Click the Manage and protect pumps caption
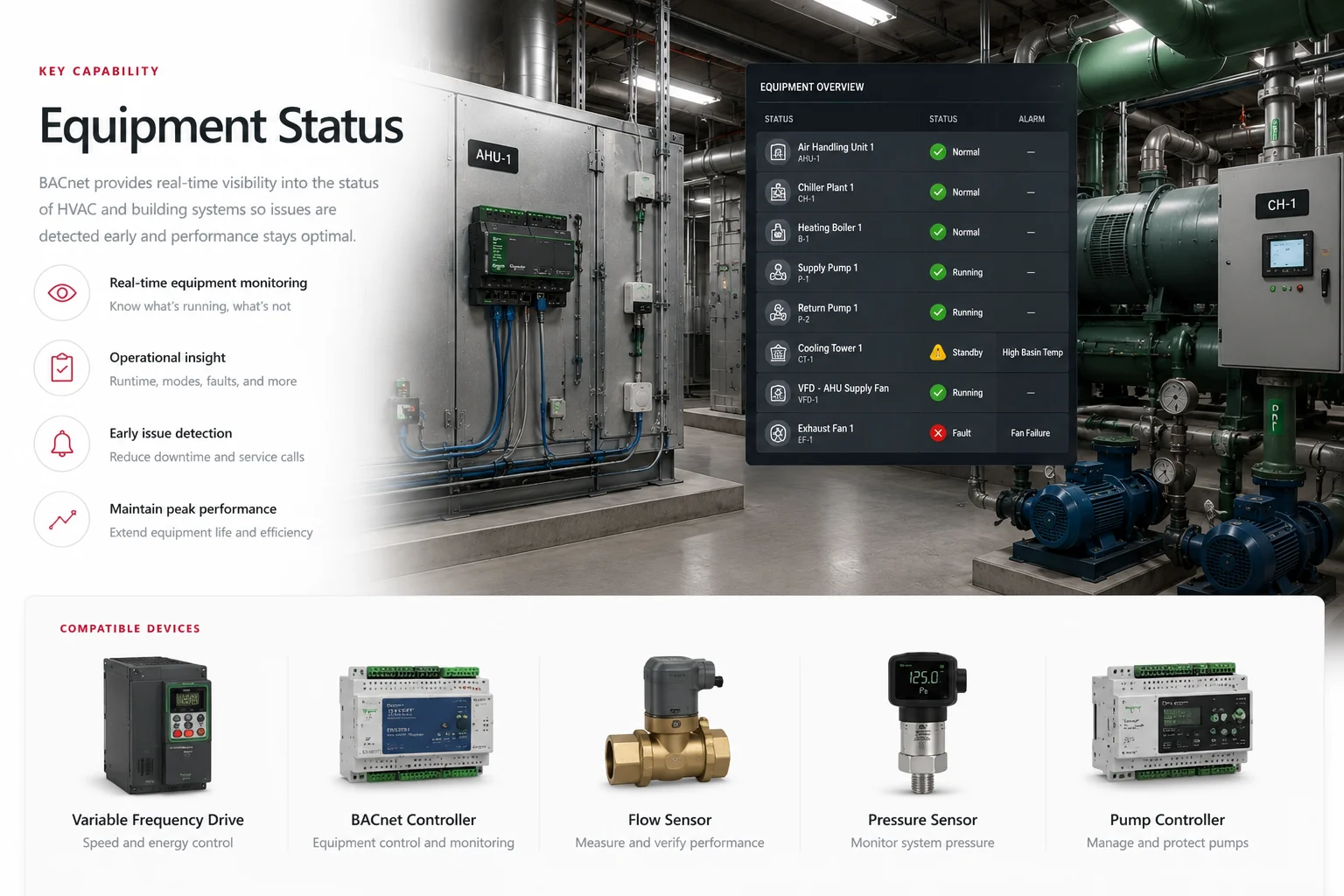The image size is (1344, 896). point(1167,843)
